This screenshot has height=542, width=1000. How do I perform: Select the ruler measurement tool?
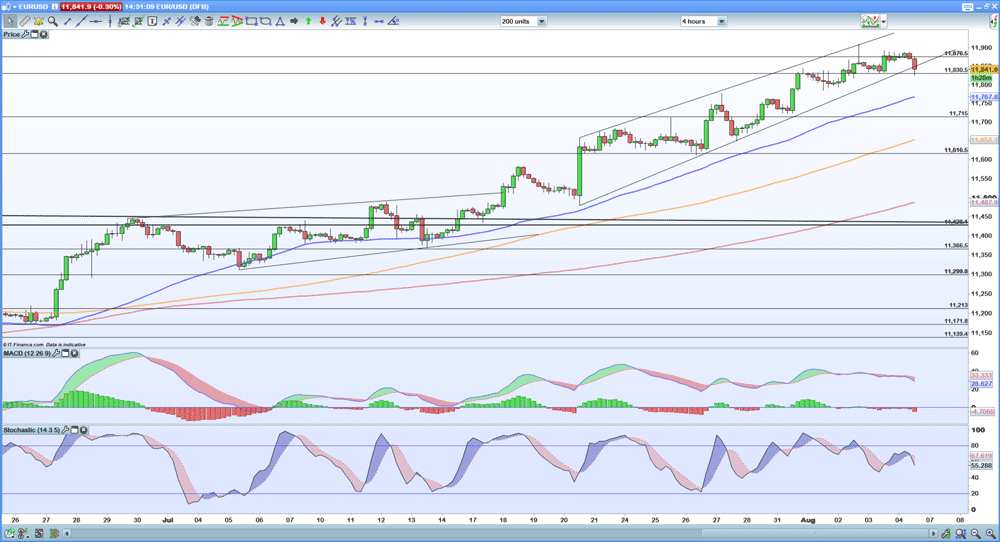click(x=24, y=21)
